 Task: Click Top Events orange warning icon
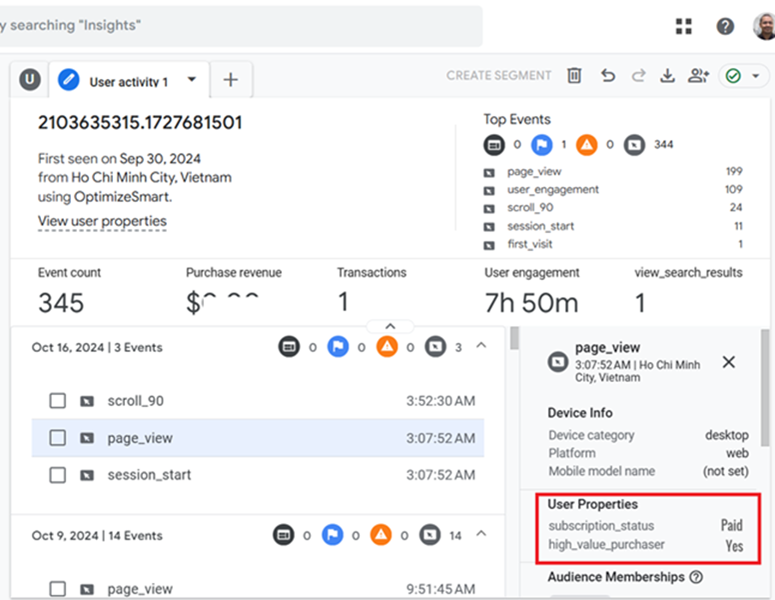pyautogui.click(x=587, y=145)
